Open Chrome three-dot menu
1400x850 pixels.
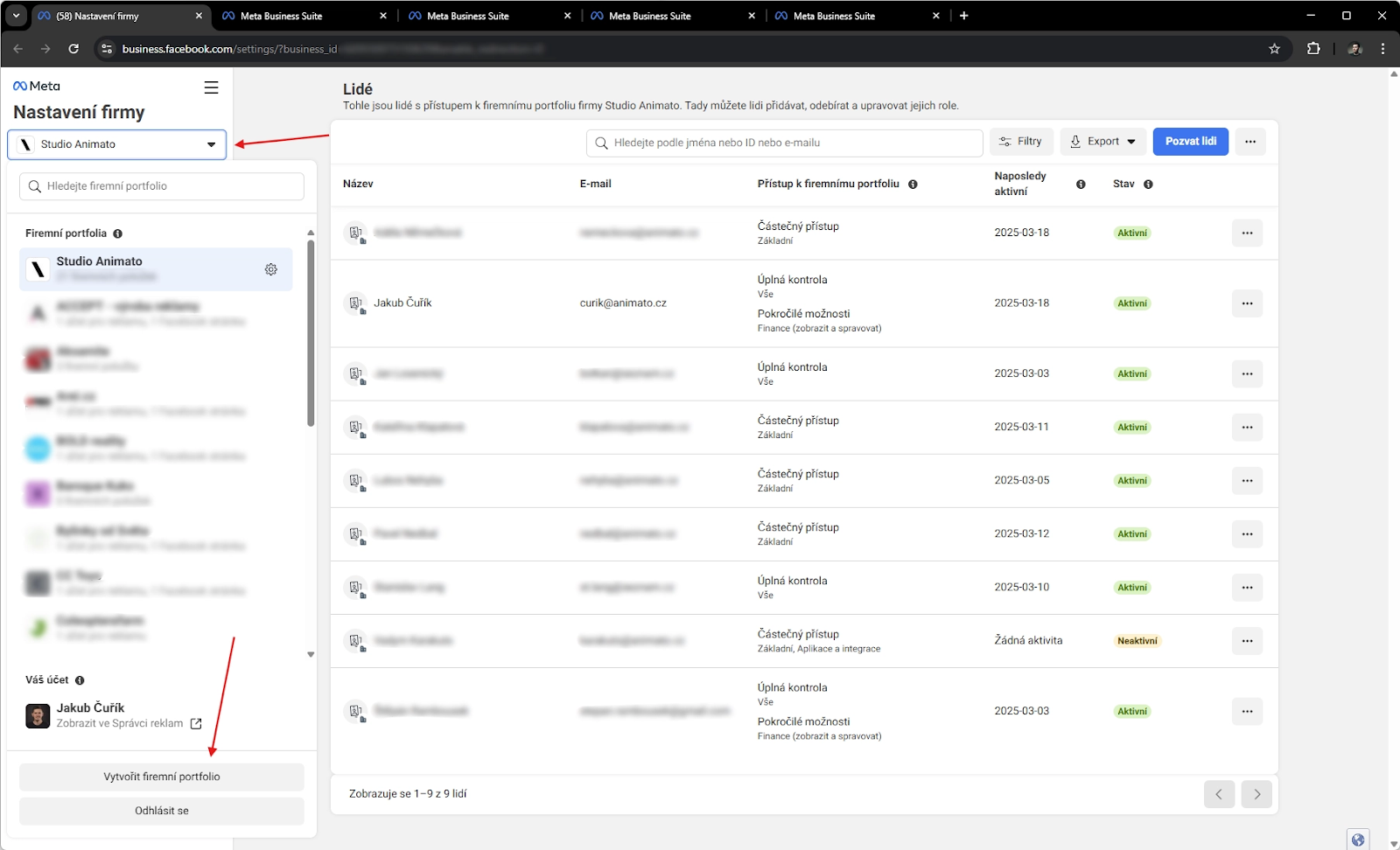(1383, 49)
